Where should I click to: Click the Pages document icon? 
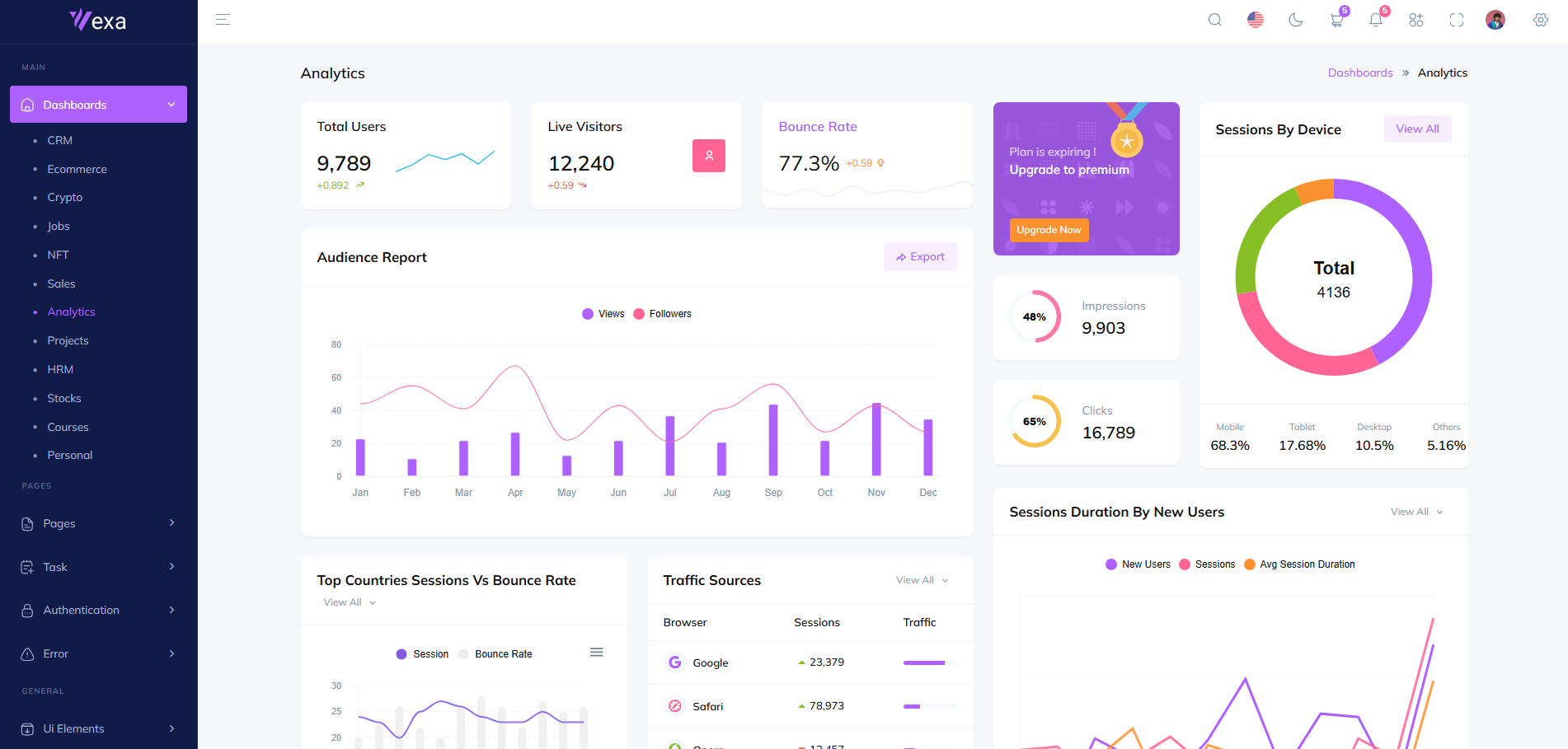[x=27, y=523]
